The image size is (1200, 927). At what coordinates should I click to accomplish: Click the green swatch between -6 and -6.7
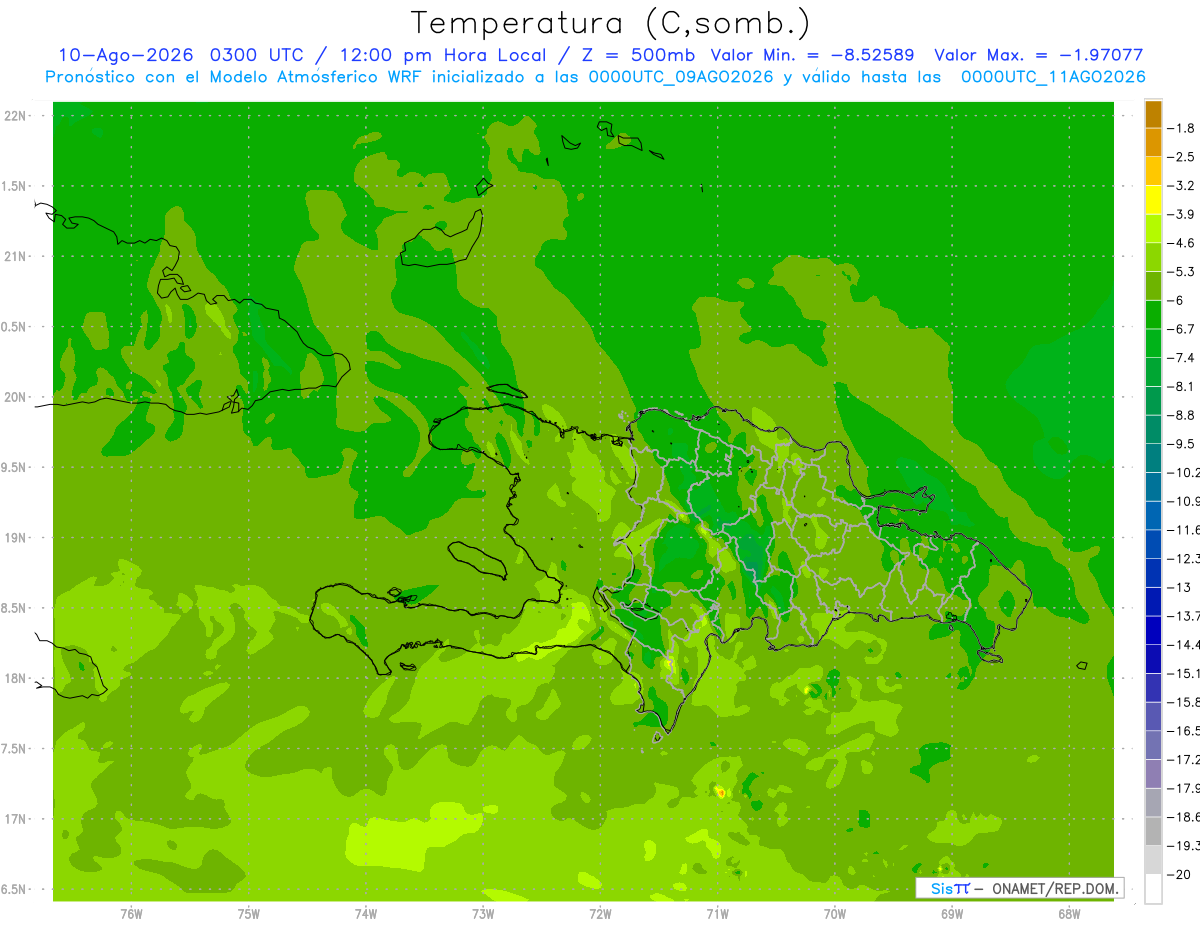pos(1153,315)
